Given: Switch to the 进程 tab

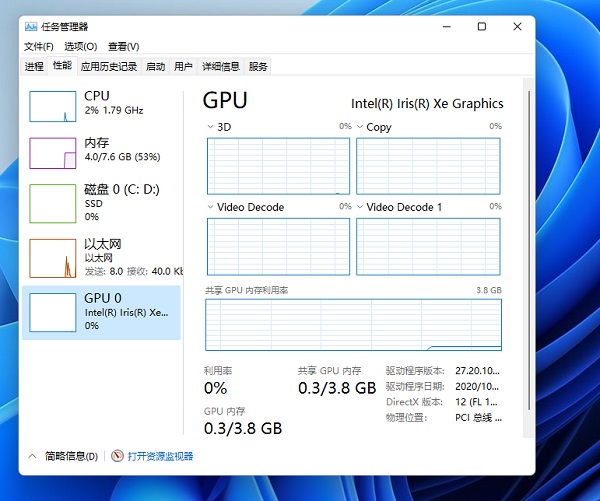Looking at the screenshot, I should [34, 66].
